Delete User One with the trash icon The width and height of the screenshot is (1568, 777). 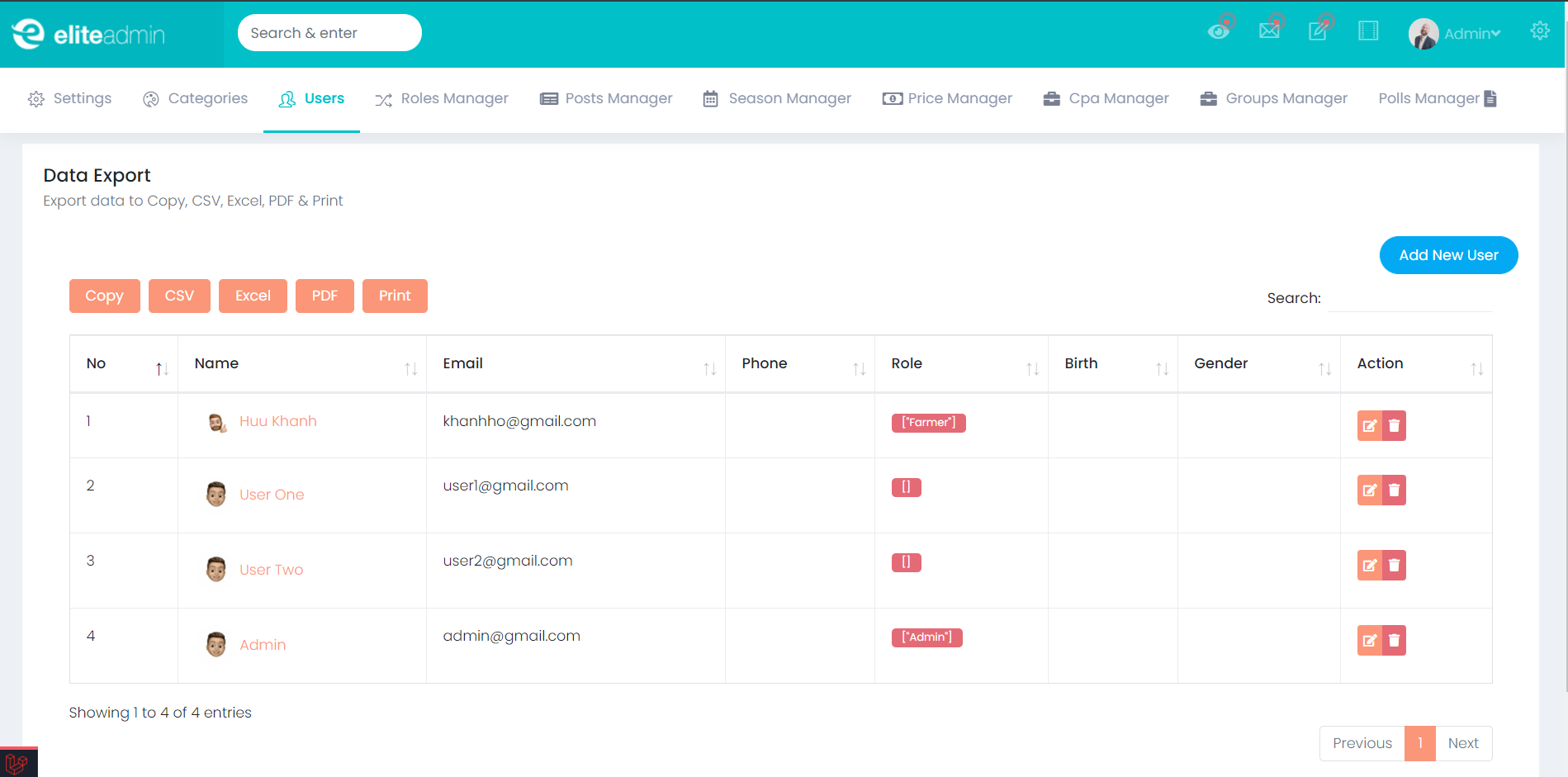[x=1394, y=490]
